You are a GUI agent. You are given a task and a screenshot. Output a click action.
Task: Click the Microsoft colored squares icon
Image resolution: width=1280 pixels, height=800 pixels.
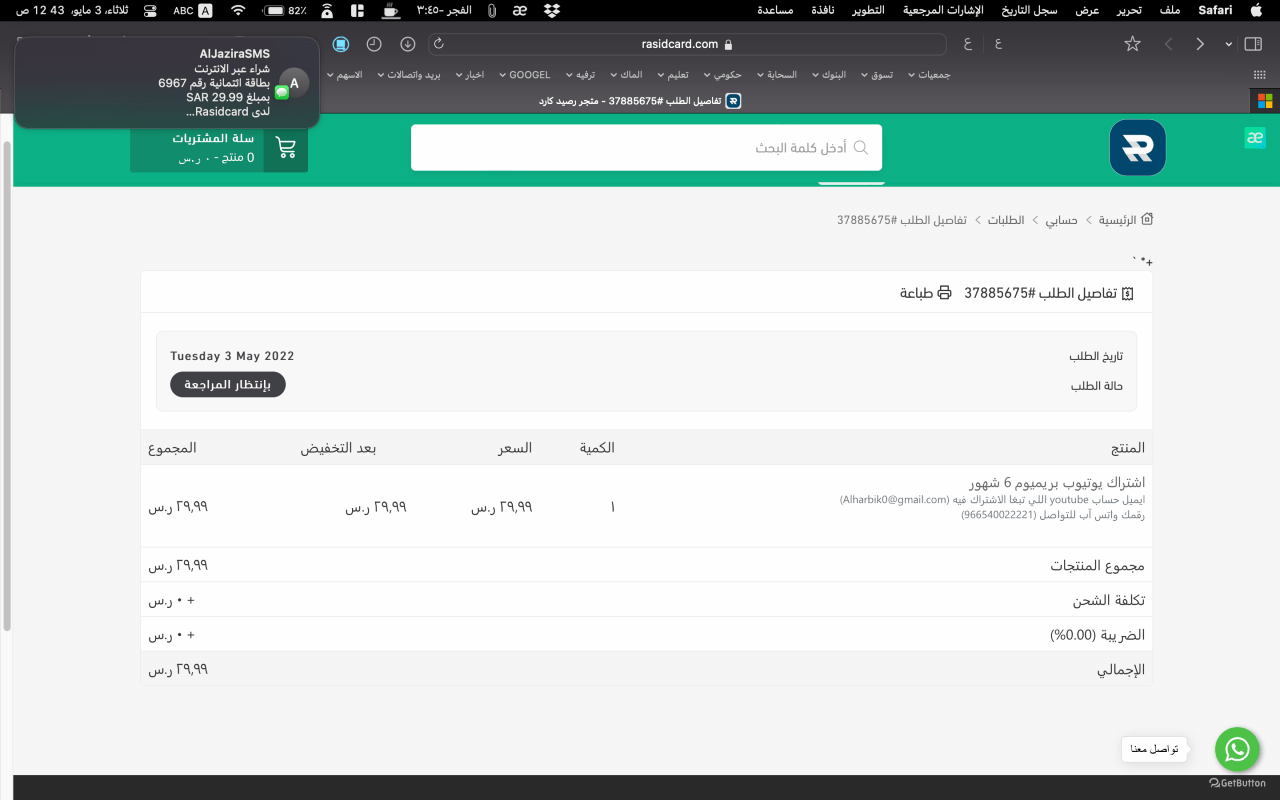[1264, 101]
